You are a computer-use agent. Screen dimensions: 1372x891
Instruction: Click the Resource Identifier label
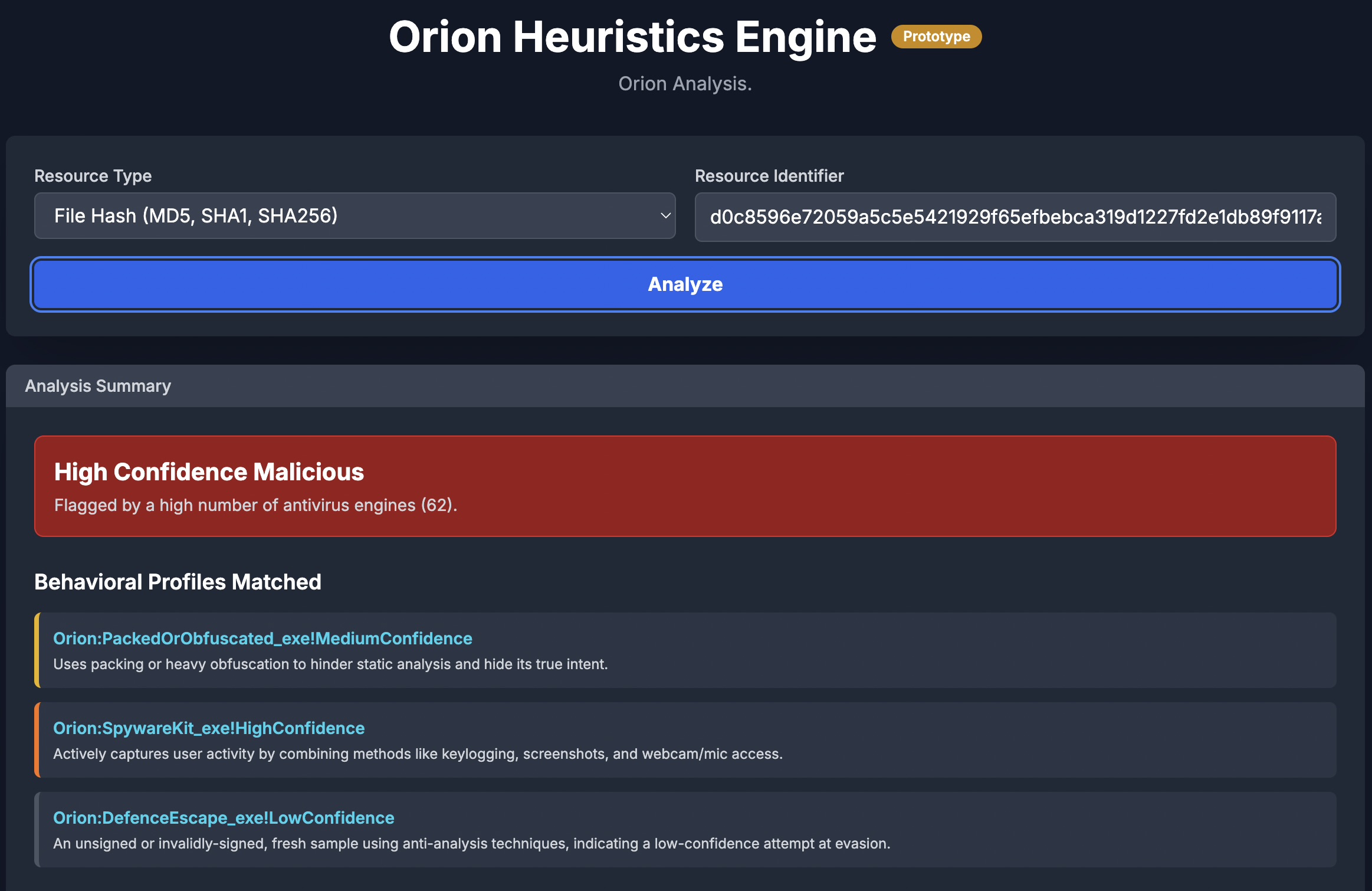click(x=769, y=176)
